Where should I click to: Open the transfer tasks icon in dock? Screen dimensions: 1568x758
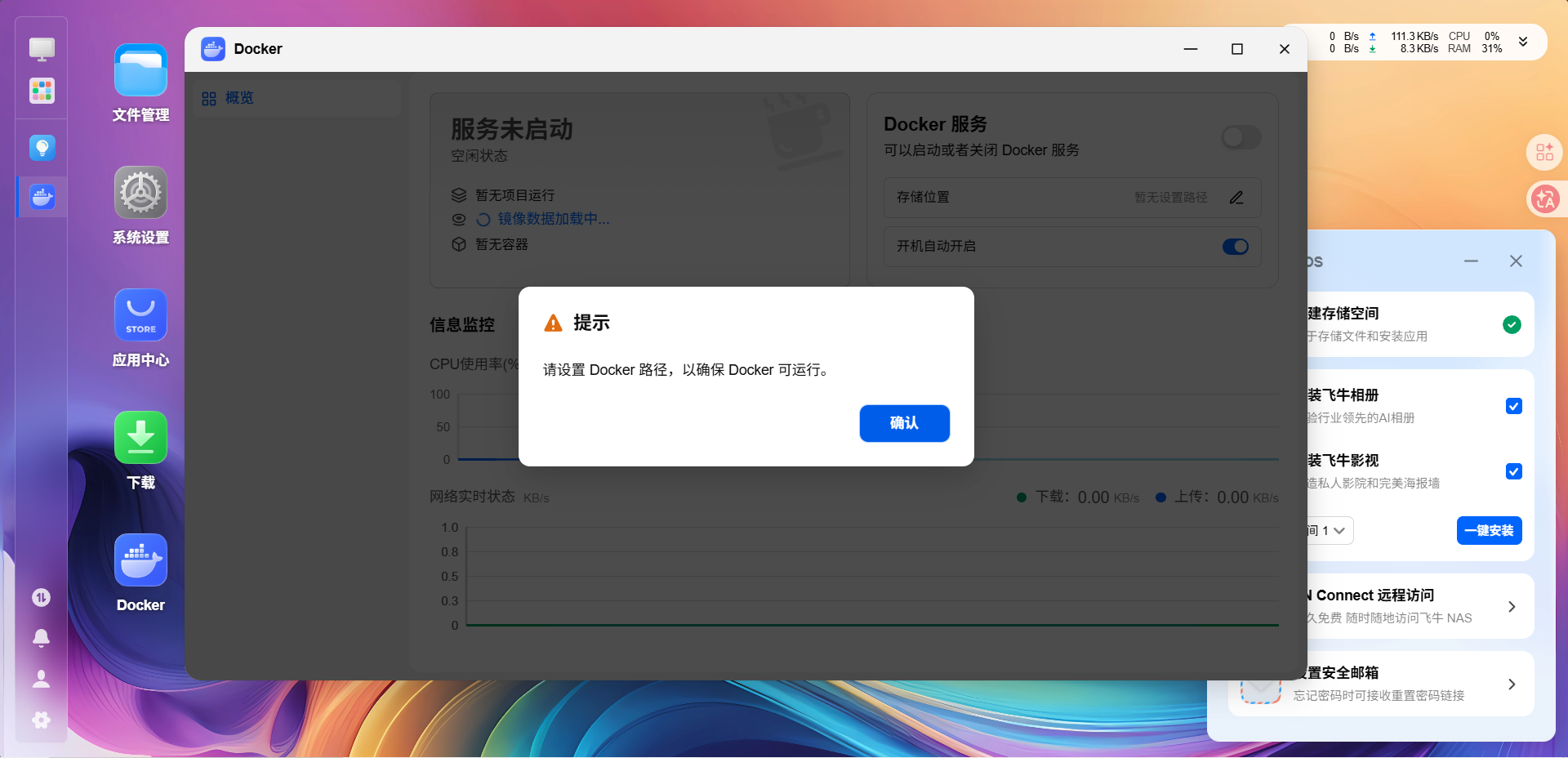point(41,598)
